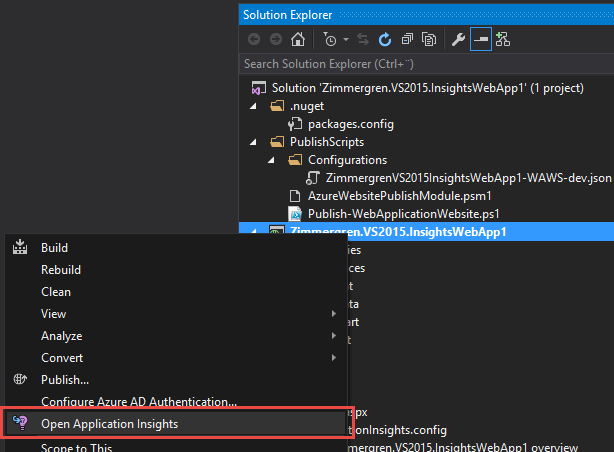Open the Pending Changes Filter dropdown arrow
Screen dimensions: 614x452
pos(345,40)
